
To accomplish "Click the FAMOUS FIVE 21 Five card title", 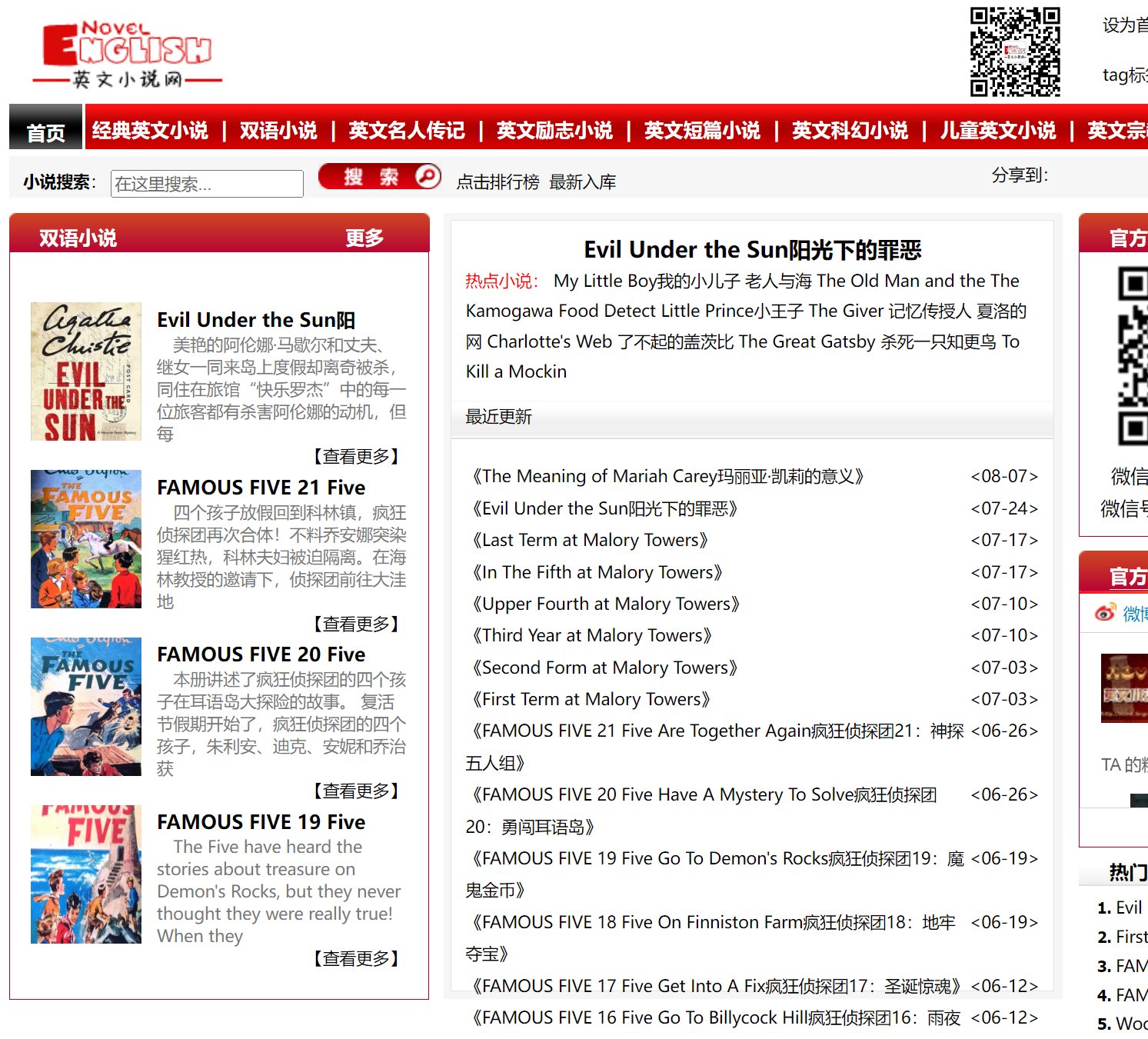I will tap(261, 488).
